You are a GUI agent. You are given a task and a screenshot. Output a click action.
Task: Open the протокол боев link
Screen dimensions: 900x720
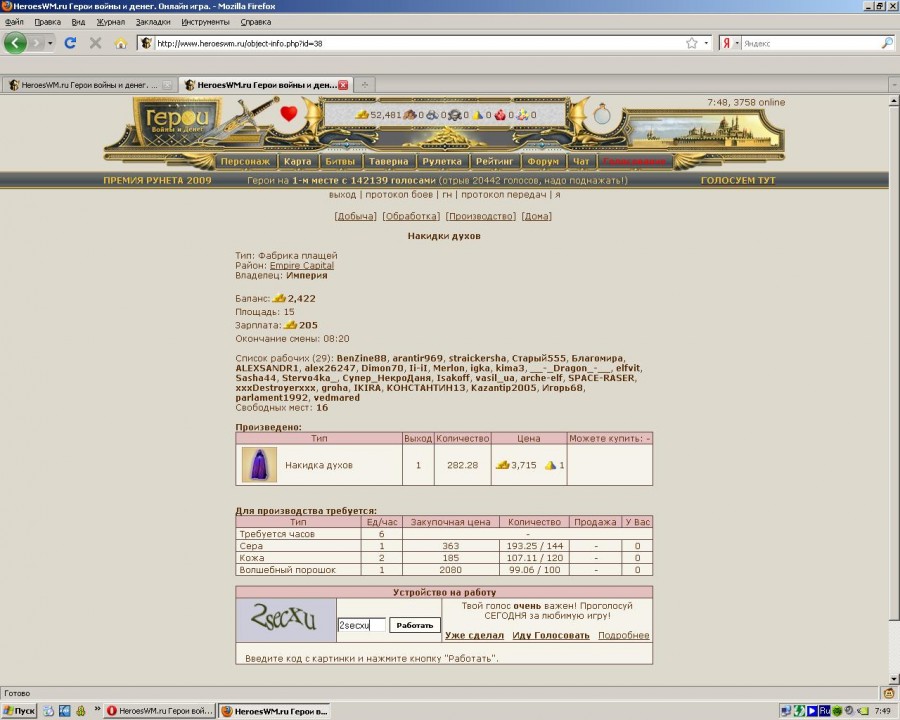[399, 195]
